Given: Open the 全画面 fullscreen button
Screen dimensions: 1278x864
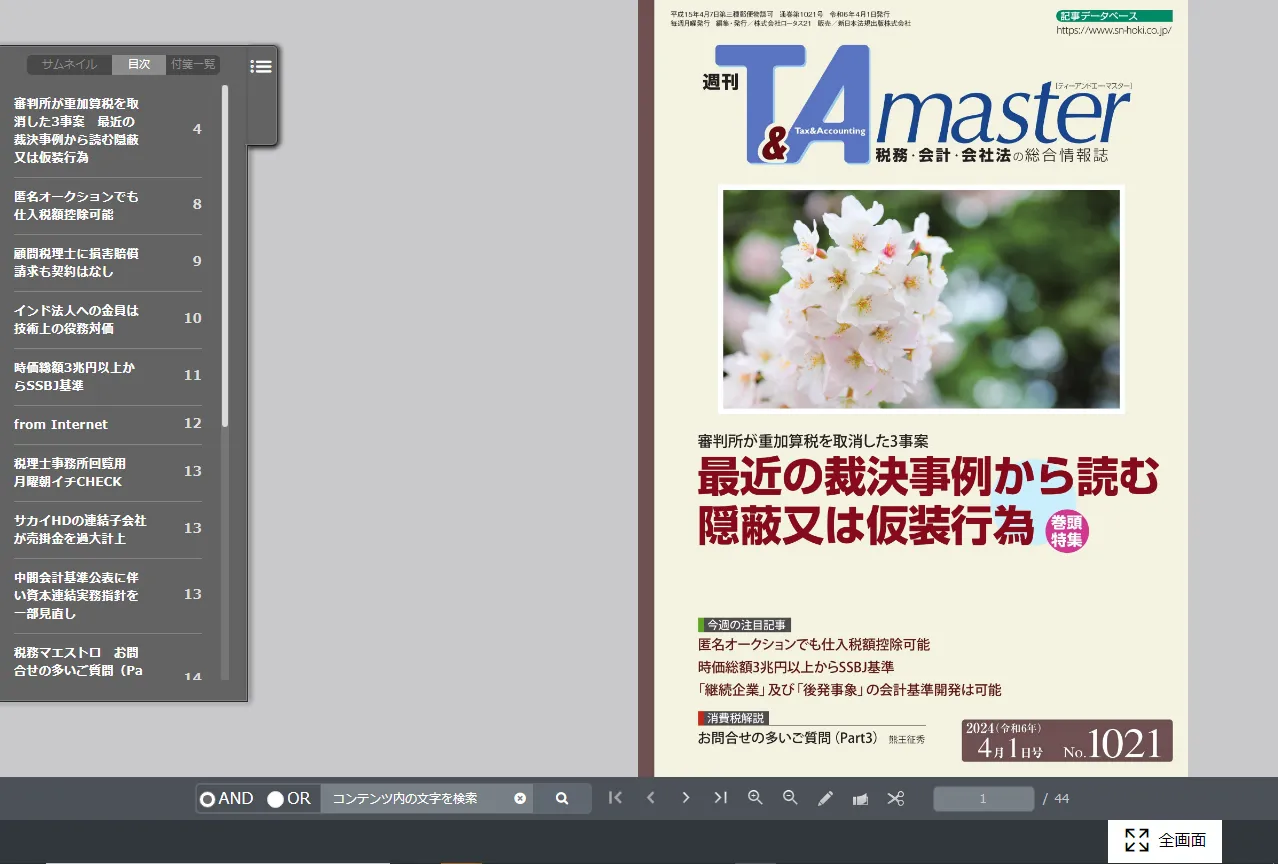Looking at the screenshot, I should point(1164,840).
